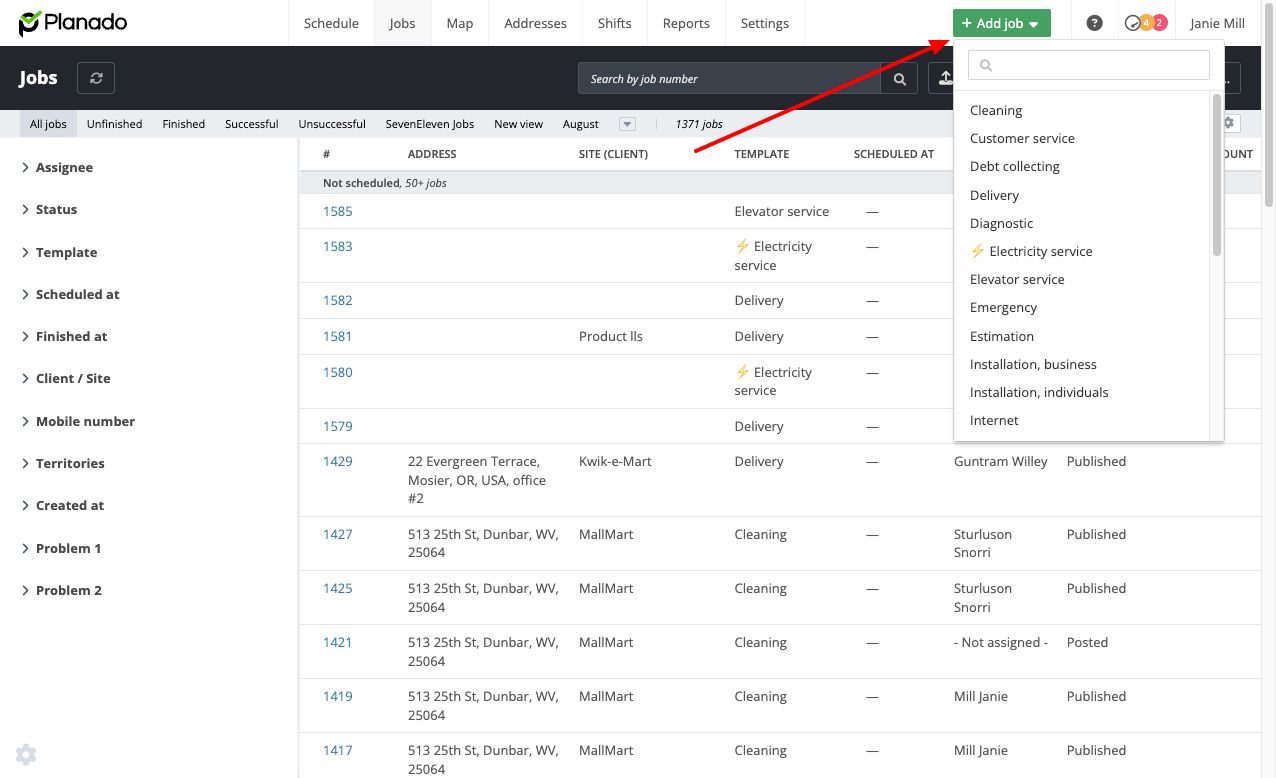The height and width of the screenshot is (778, 1276).
Task: Expand the Territories filter
Action: point(62,463)
